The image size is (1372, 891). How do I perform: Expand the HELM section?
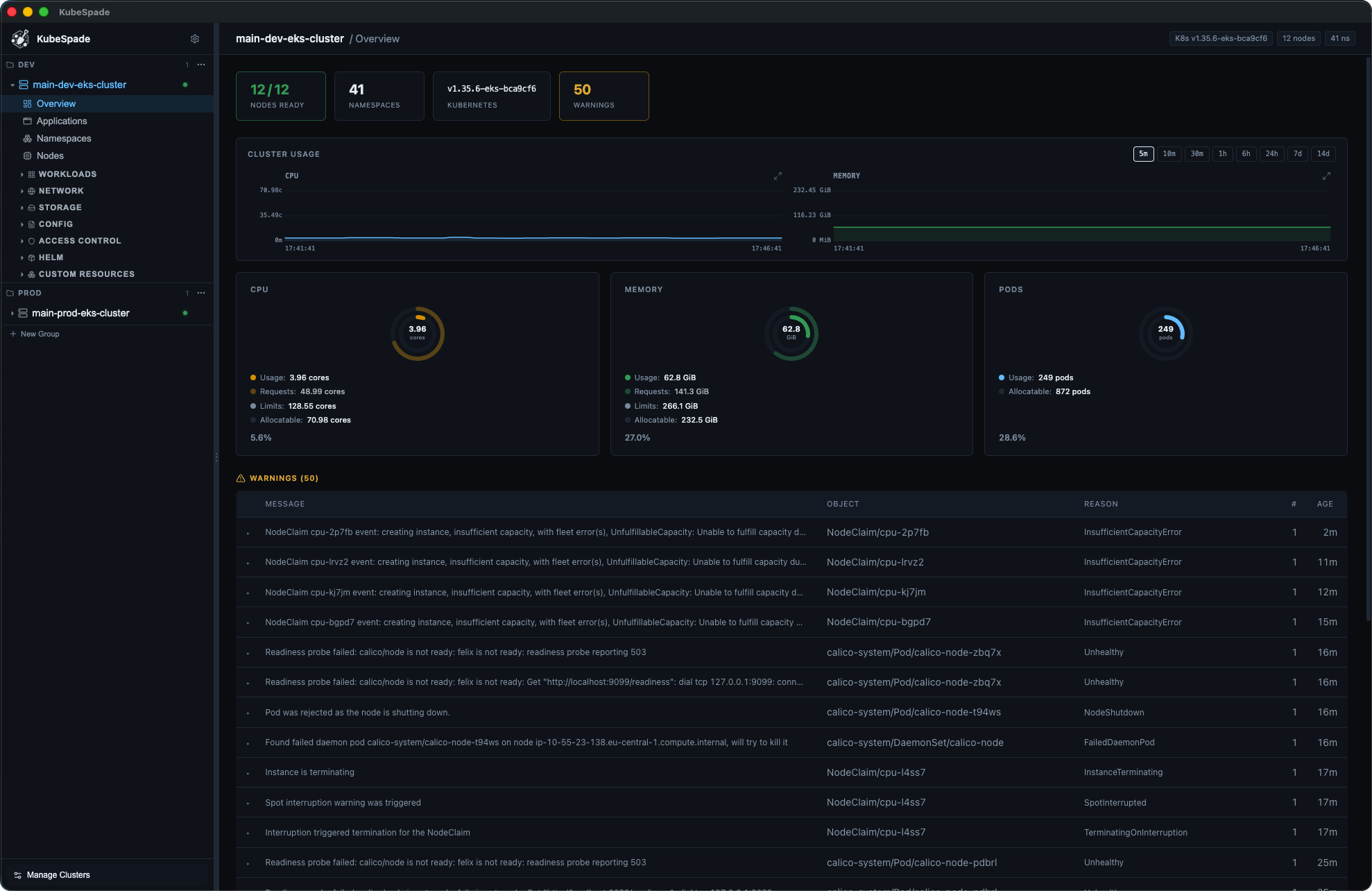22,257
